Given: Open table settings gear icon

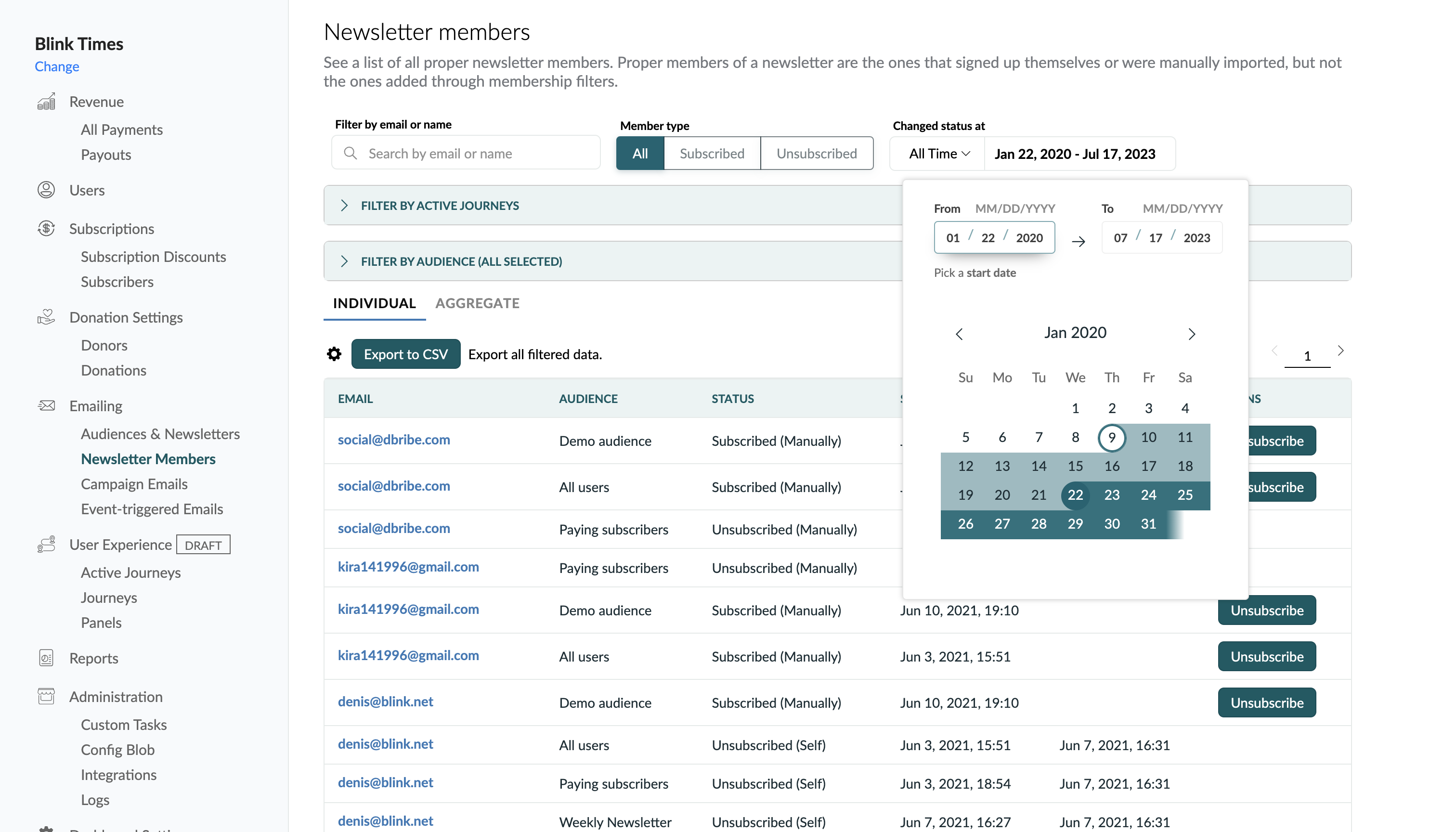Looking at the screenshot, I should (x=334, y=354).
